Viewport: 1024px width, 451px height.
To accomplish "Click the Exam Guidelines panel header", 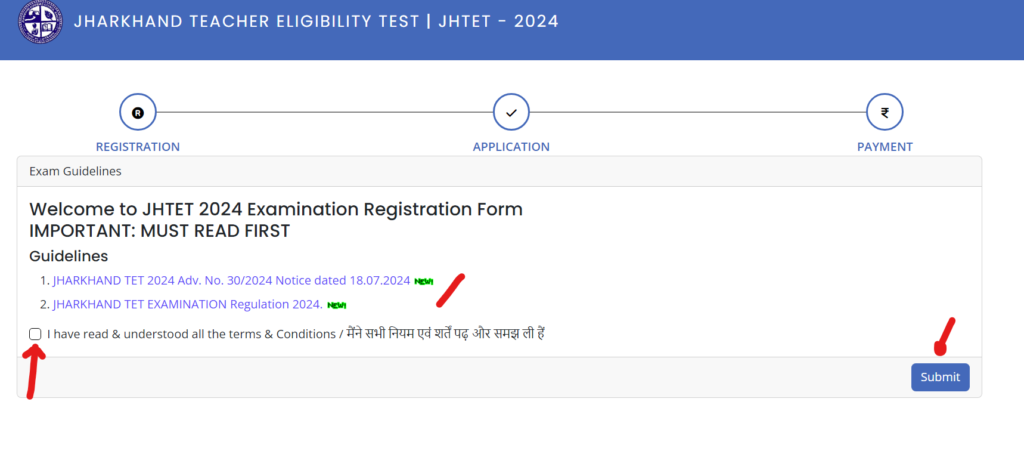I will [x=499, y=172].
